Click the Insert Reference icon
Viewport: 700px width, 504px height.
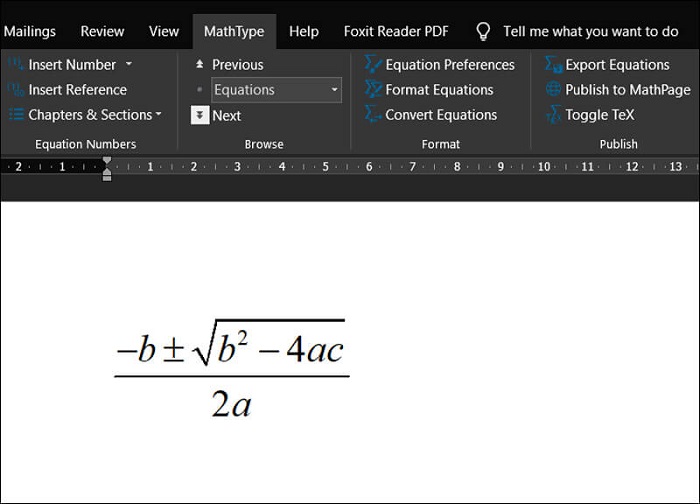coord(16,90)
